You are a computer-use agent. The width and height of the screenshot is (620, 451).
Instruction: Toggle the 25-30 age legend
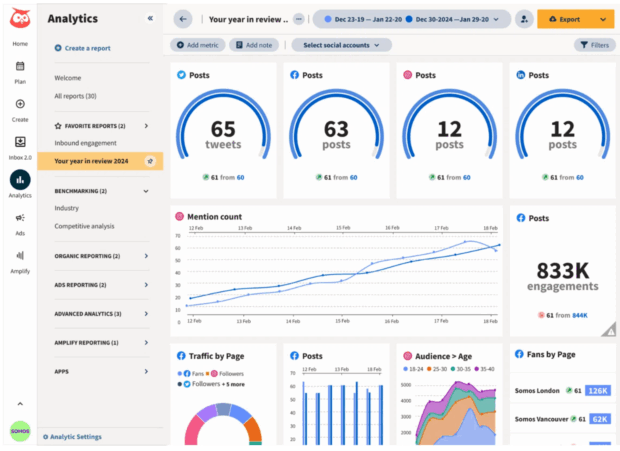point(437,369)
